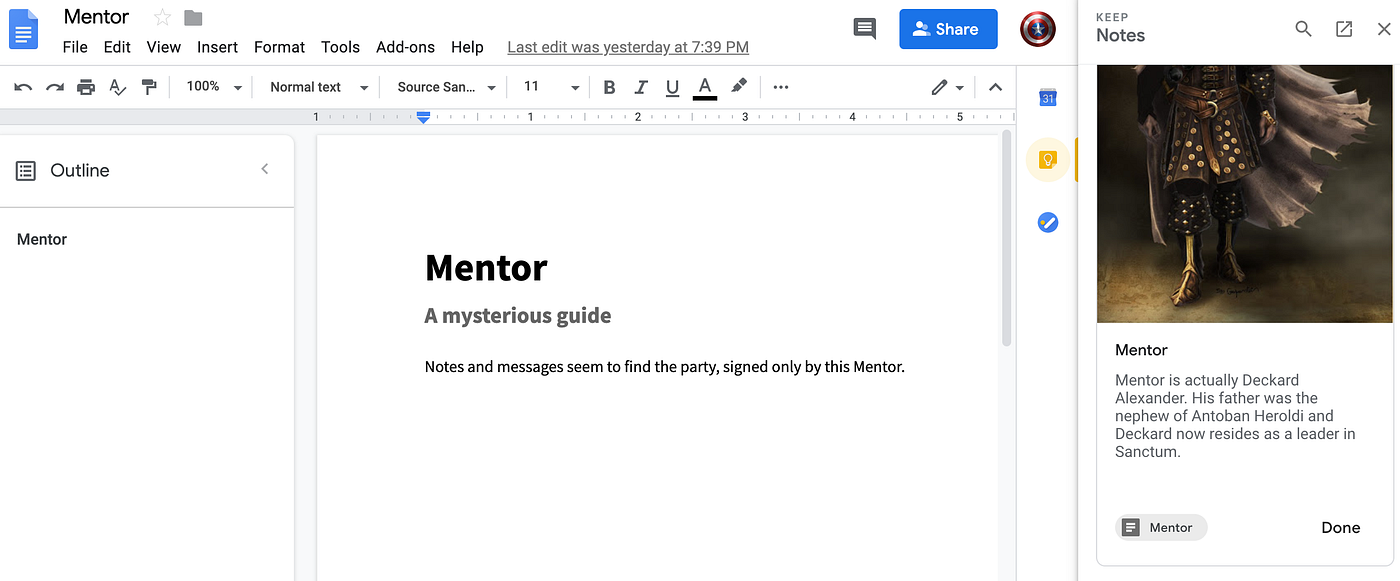Open the font size 11 dropdown

[x=551, y=87]
